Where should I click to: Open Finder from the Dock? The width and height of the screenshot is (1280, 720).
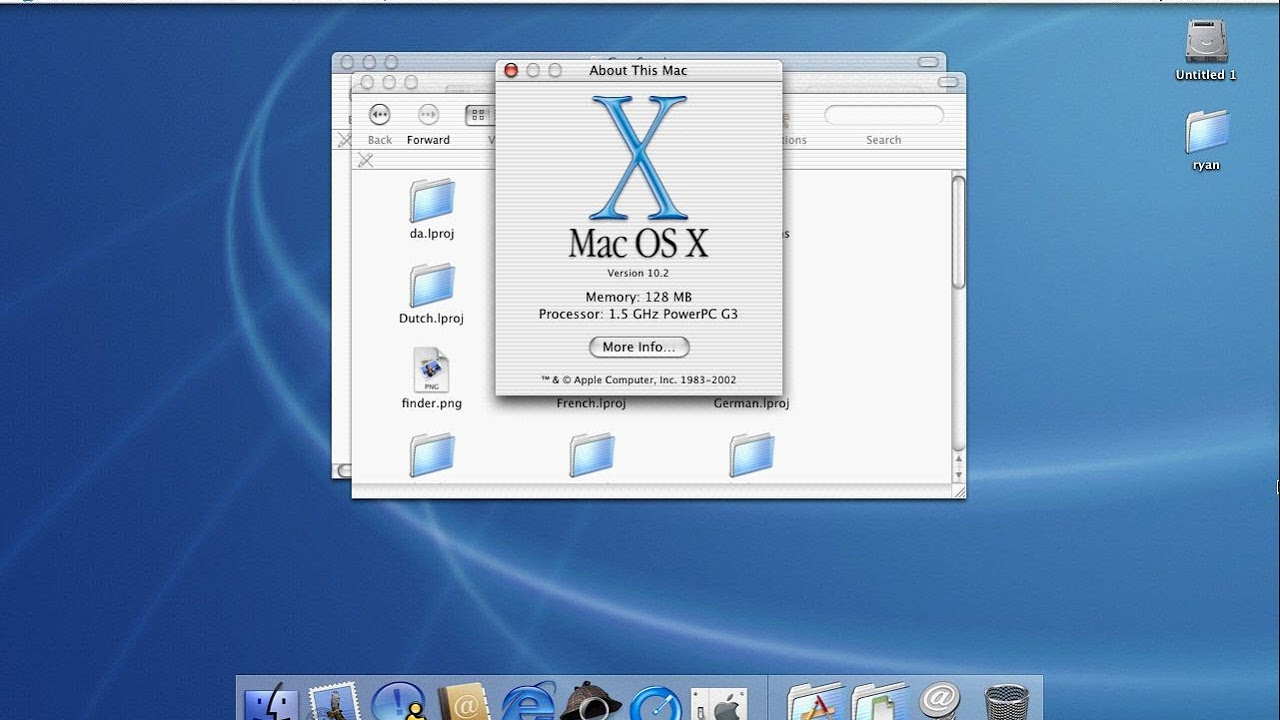[x=270, y=702]
